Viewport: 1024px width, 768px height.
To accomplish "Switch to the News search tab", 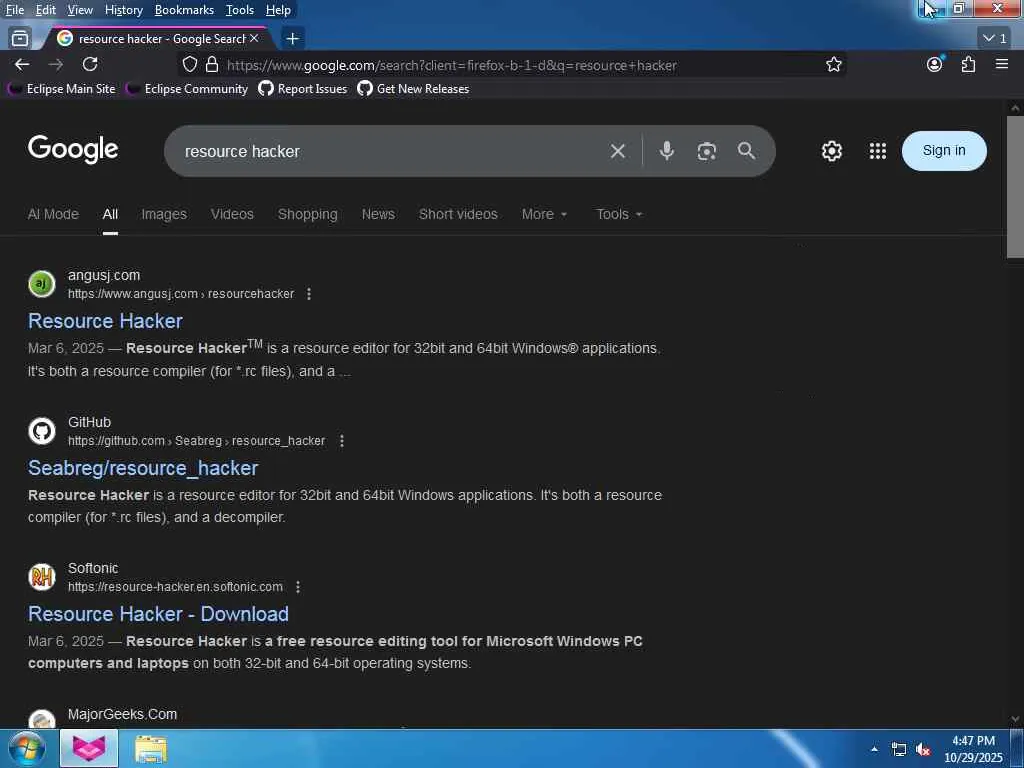I will [378, 214].
